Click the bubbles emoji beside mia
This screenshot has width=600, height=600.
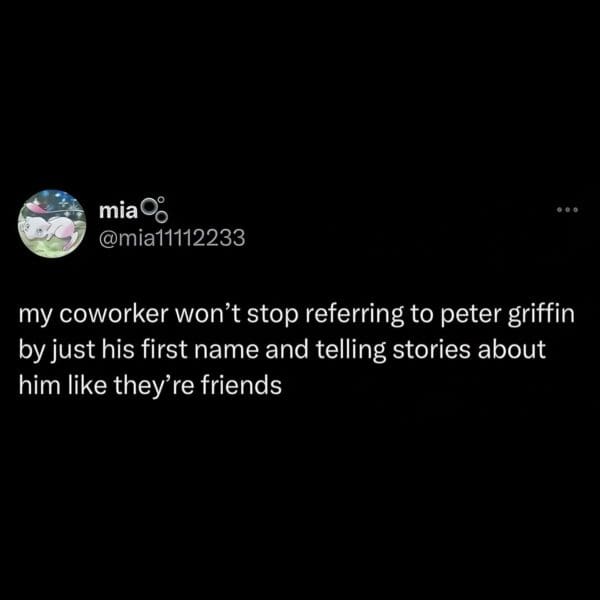tap(154, 210)
